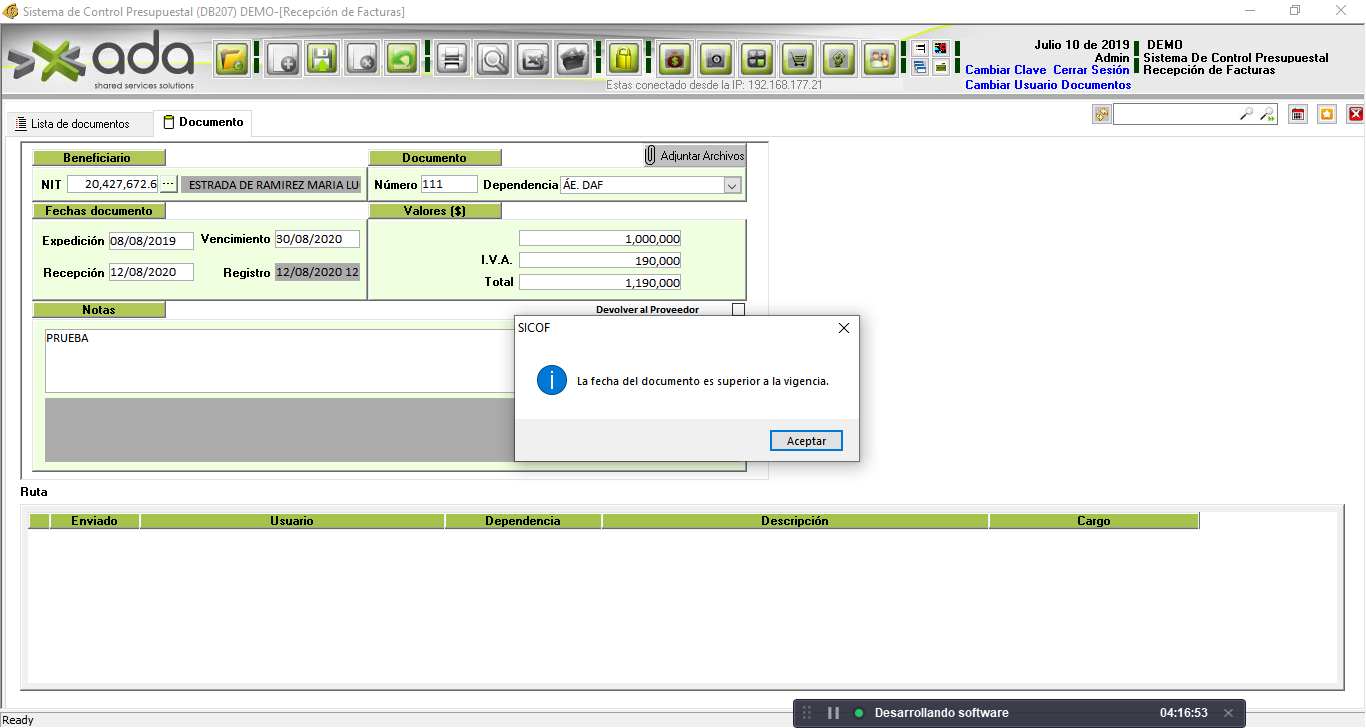The width and height of the screenshot is (1366, 728).
Task: Click the calendar icon near search box
Action: tap(1298, 115)
